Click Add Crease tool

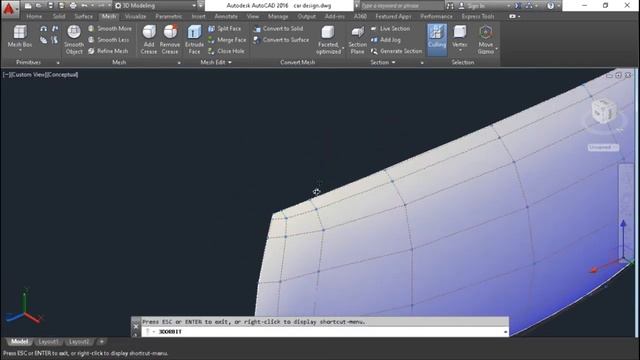149,40
